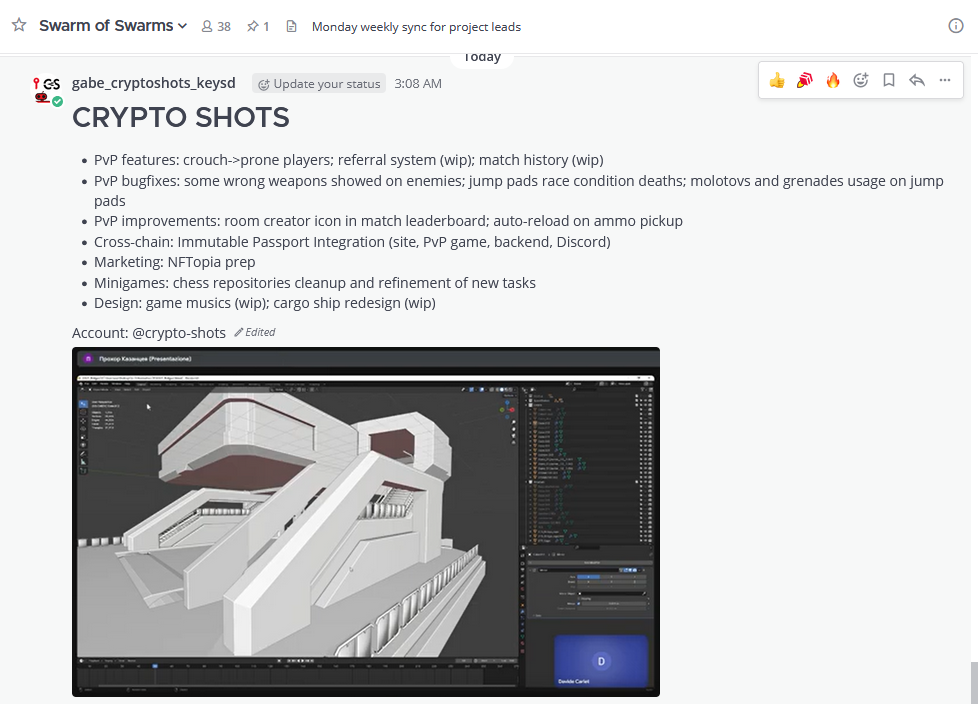Star the Swarm of Swarms channel
Viewport: 978px width, 704px height.
tap(19, 26)
